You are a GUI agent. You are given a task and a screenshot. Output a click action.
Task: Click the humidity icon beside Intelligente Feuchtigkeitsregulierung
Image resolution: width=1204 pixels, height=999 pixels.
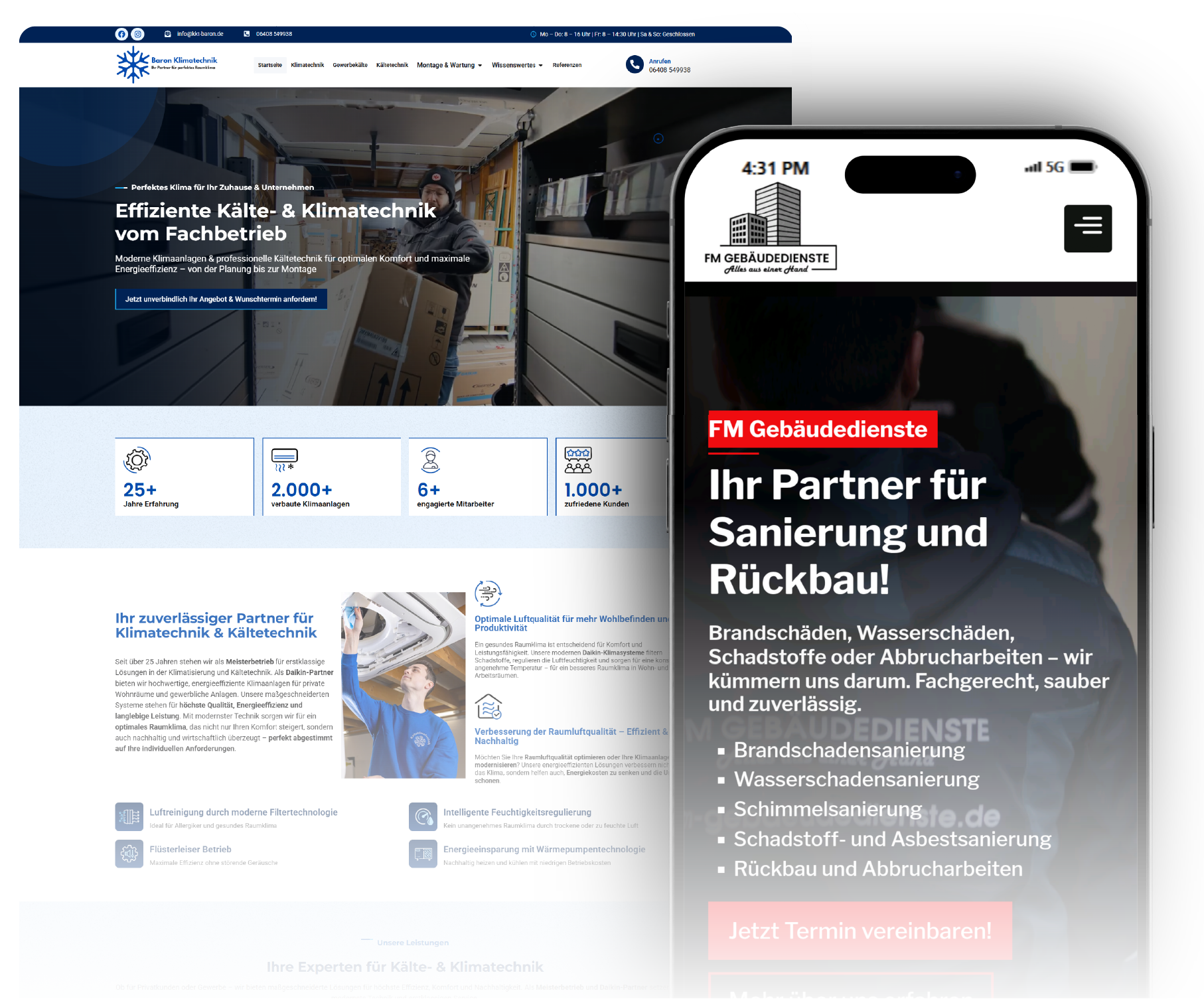click(423, 816)
